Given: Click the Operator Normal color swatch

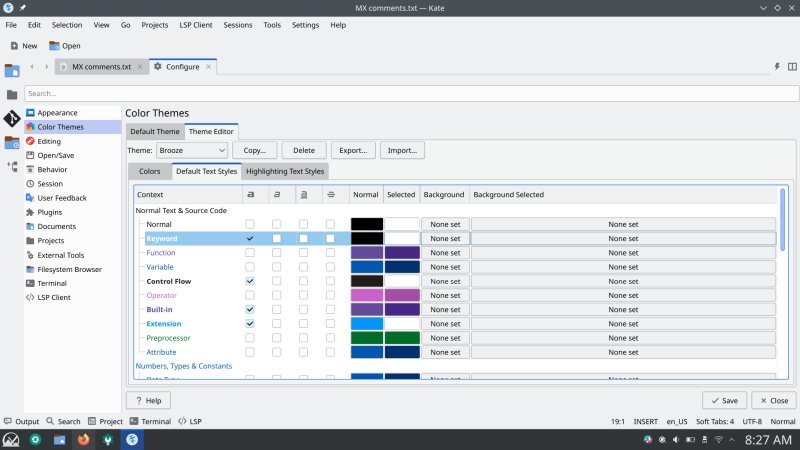Looking at the screenshot, I should pos(366,296).
